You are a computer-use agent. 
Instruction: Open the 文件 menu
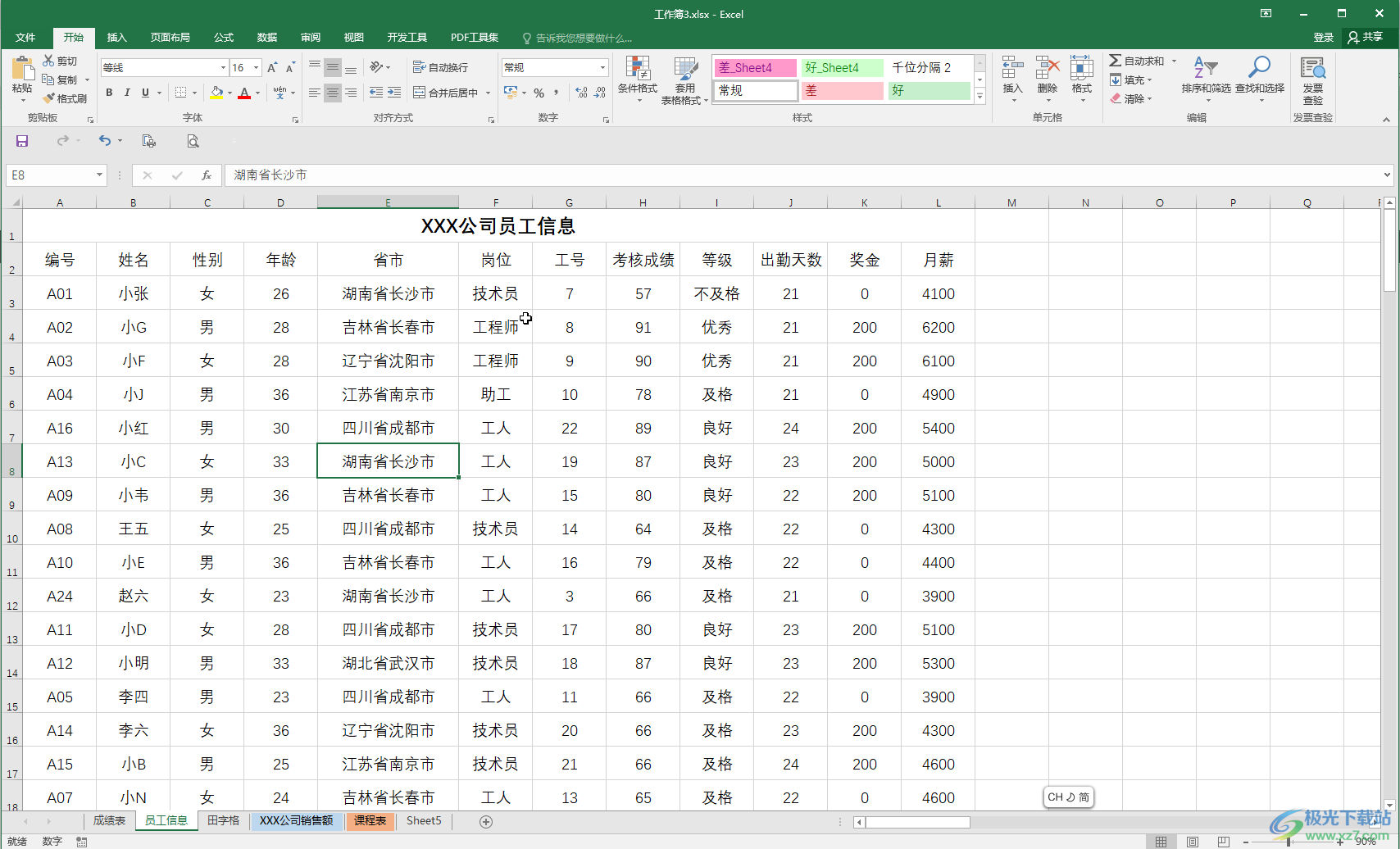(x=25, y=38)
